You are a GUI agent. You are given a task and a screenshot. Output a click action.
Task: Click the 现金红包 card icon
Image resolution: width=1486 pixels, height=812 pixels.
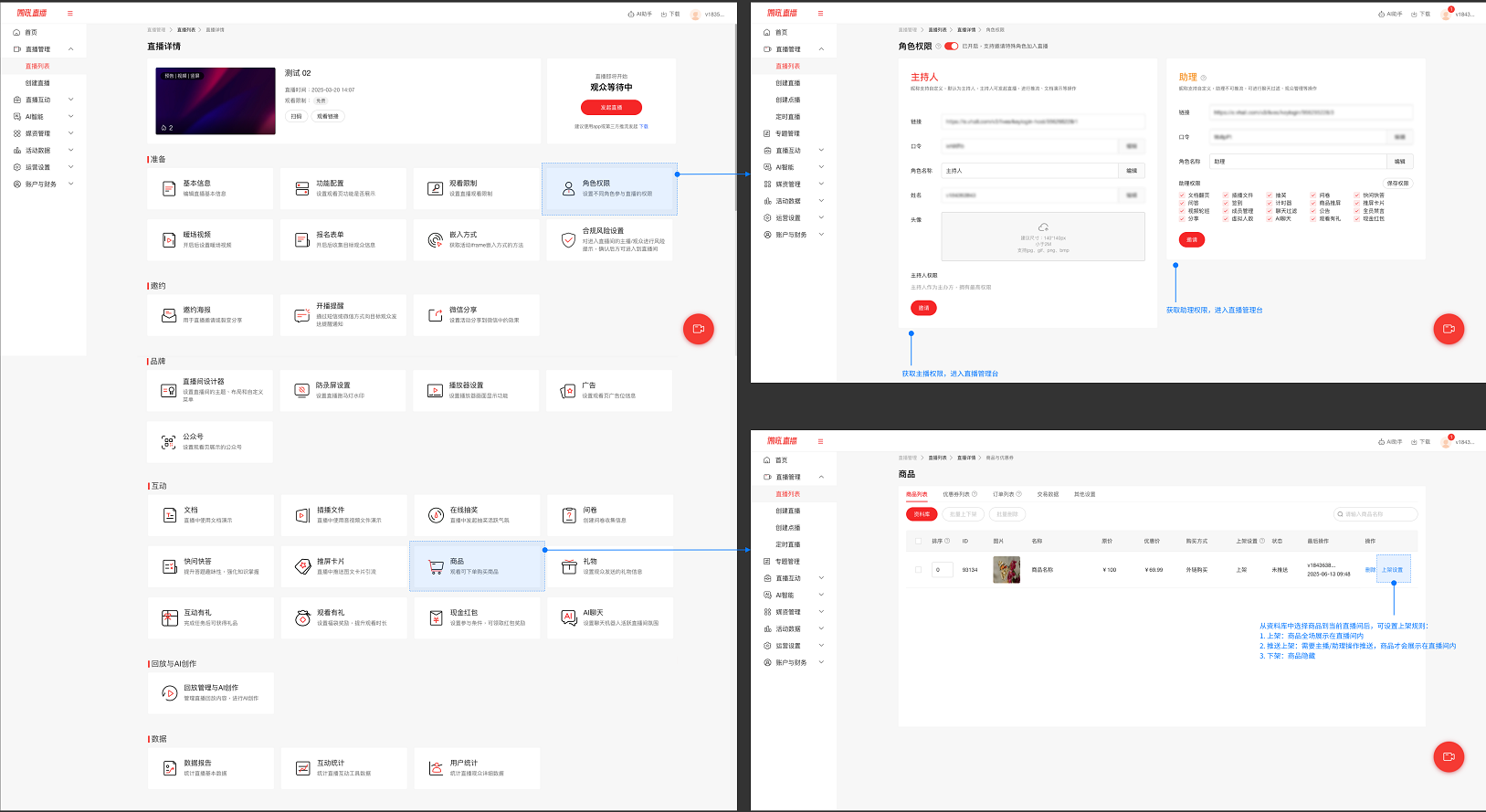coord(436,618)
